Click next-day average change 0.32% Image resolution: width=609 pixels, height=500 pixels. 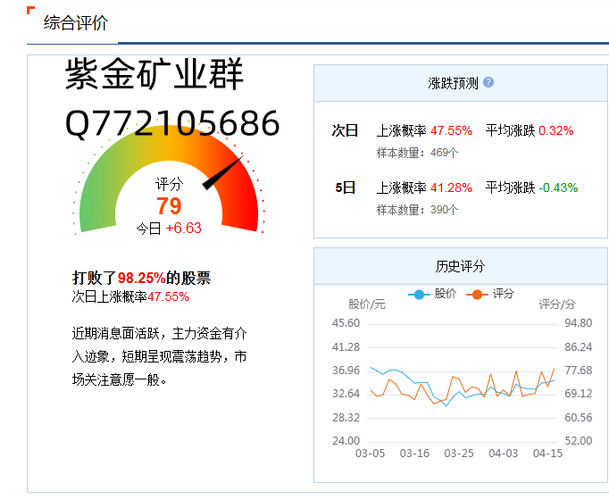[x=556, y=131]
